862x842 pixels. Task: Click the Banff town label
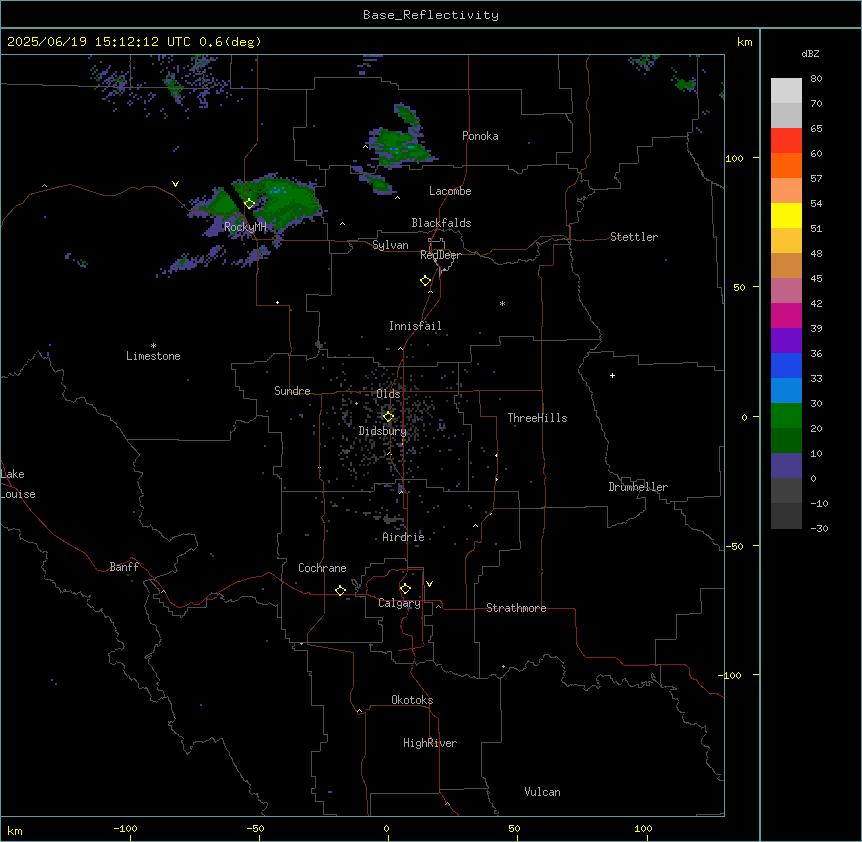(124, 567)
